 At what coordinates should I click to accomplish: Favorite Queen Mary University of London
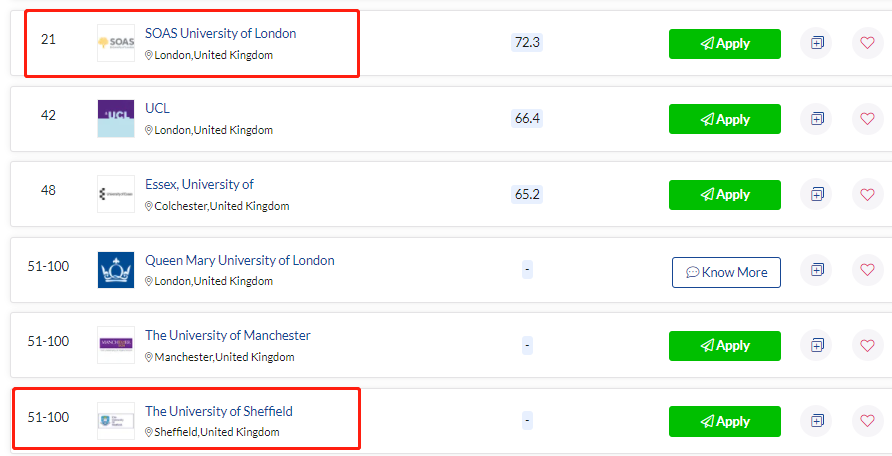[x=867, y=270]
